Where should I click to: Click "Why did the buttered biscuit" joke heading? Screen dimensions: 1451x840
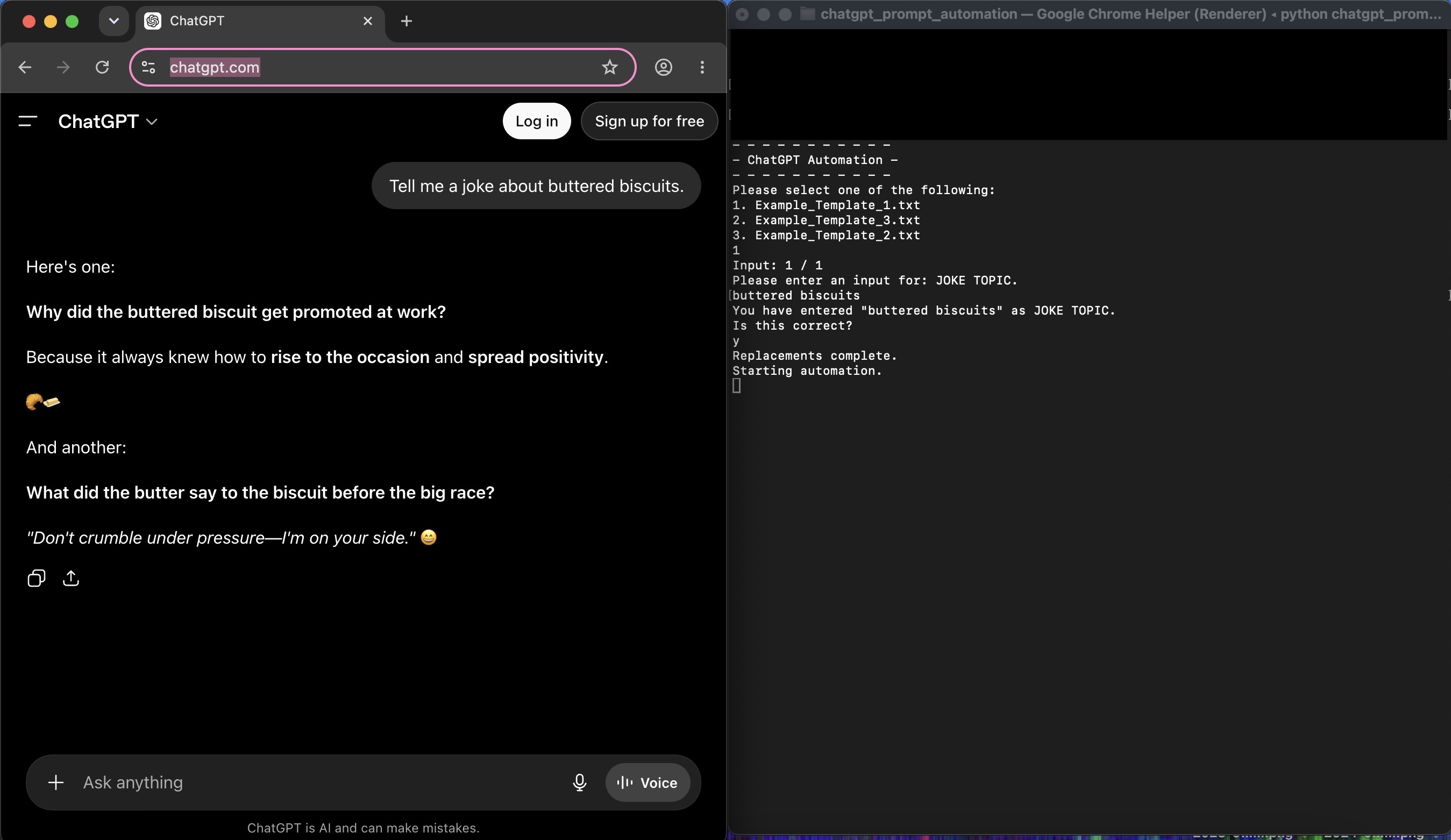coord(236,312)
